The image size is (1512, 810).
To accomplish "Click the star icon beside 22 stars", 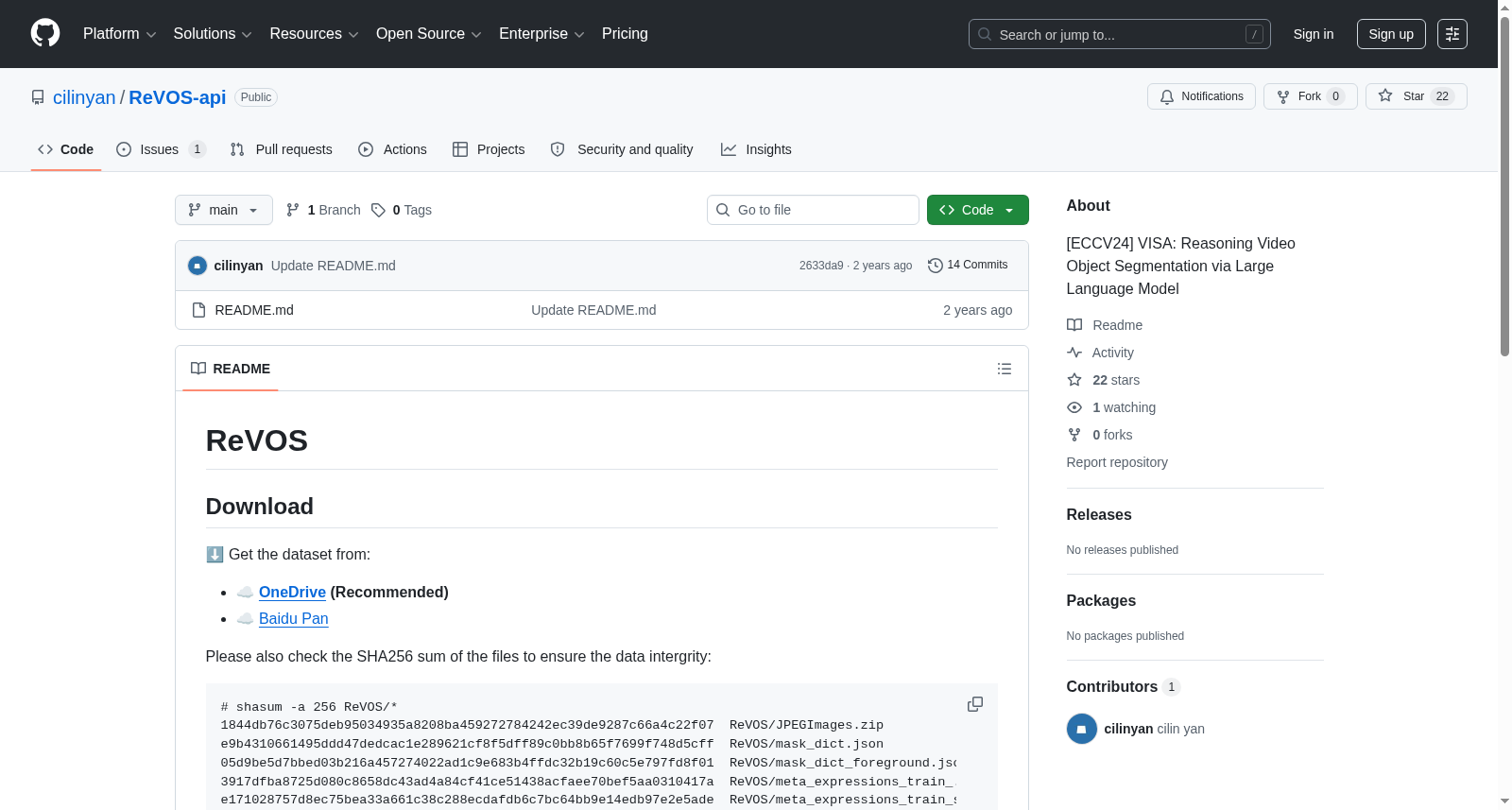I will click(x=1074, y=380).
